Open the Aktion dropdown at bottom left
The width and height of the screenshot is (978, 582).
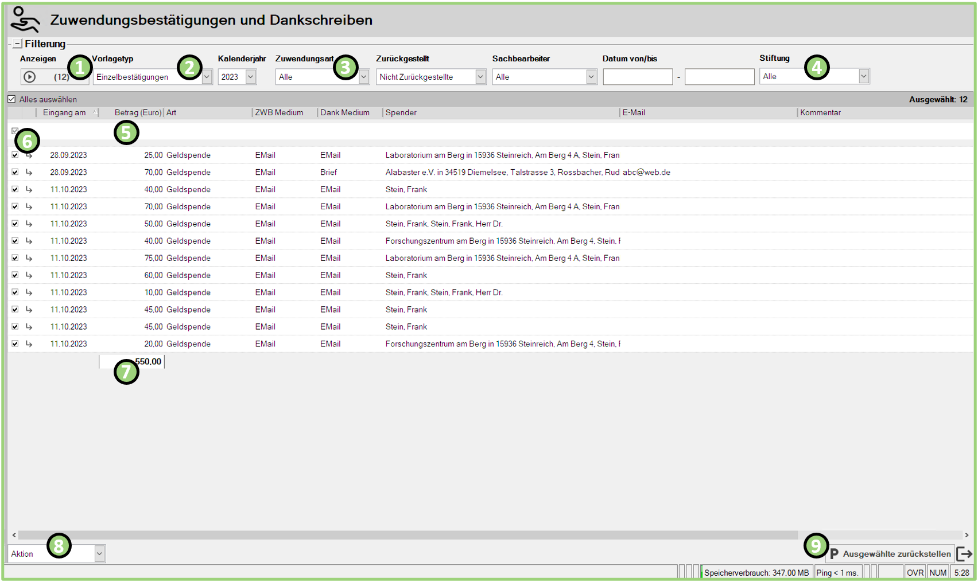(x=99, y=552)
